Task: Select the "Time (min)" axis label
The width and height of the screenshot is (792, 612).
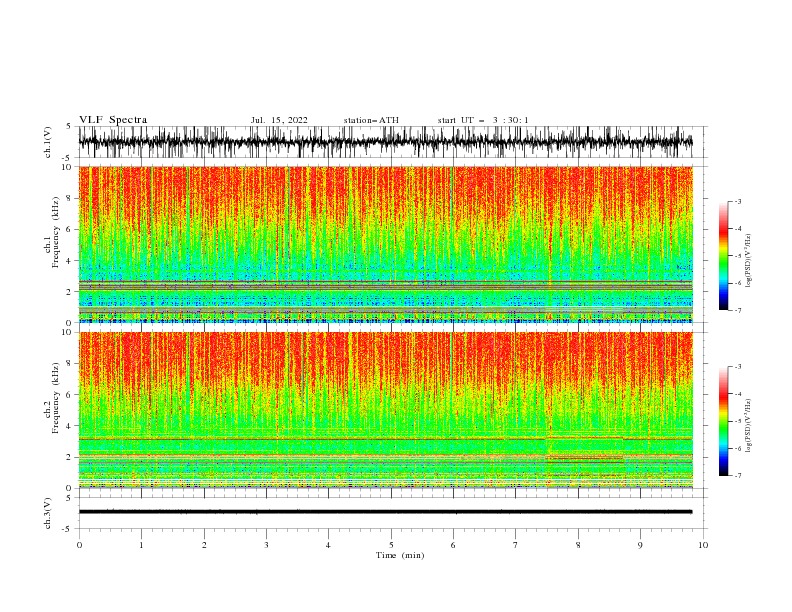Action: tap(400, 555)
